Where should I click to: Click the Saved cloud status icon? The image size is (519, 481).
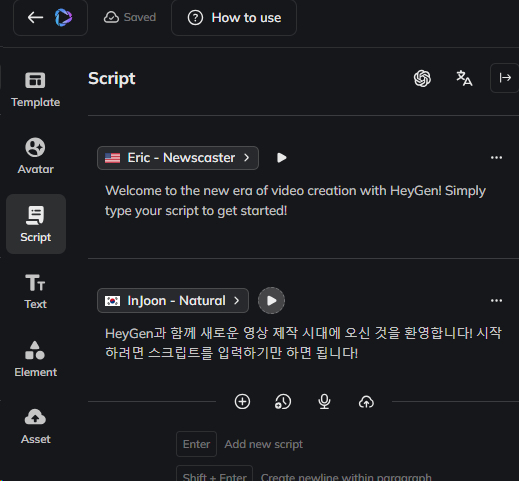click(111, 17)
